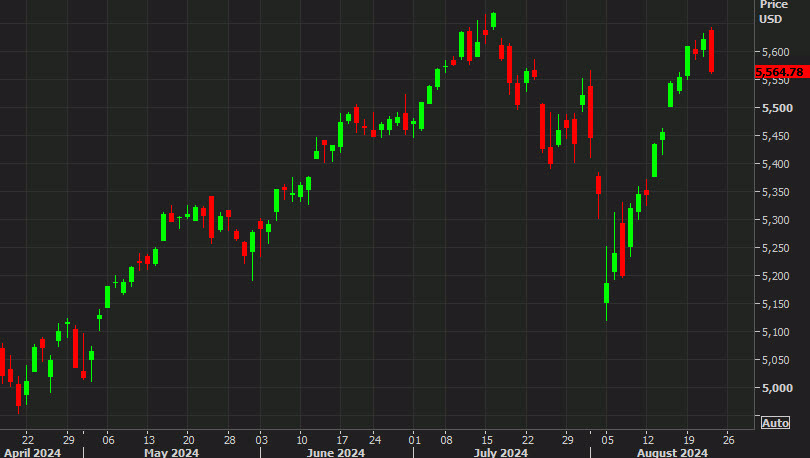The width and height of the screenshot is (810, 458).
Task: Click the date label 15 in July
Action: (x=487, y=440)
